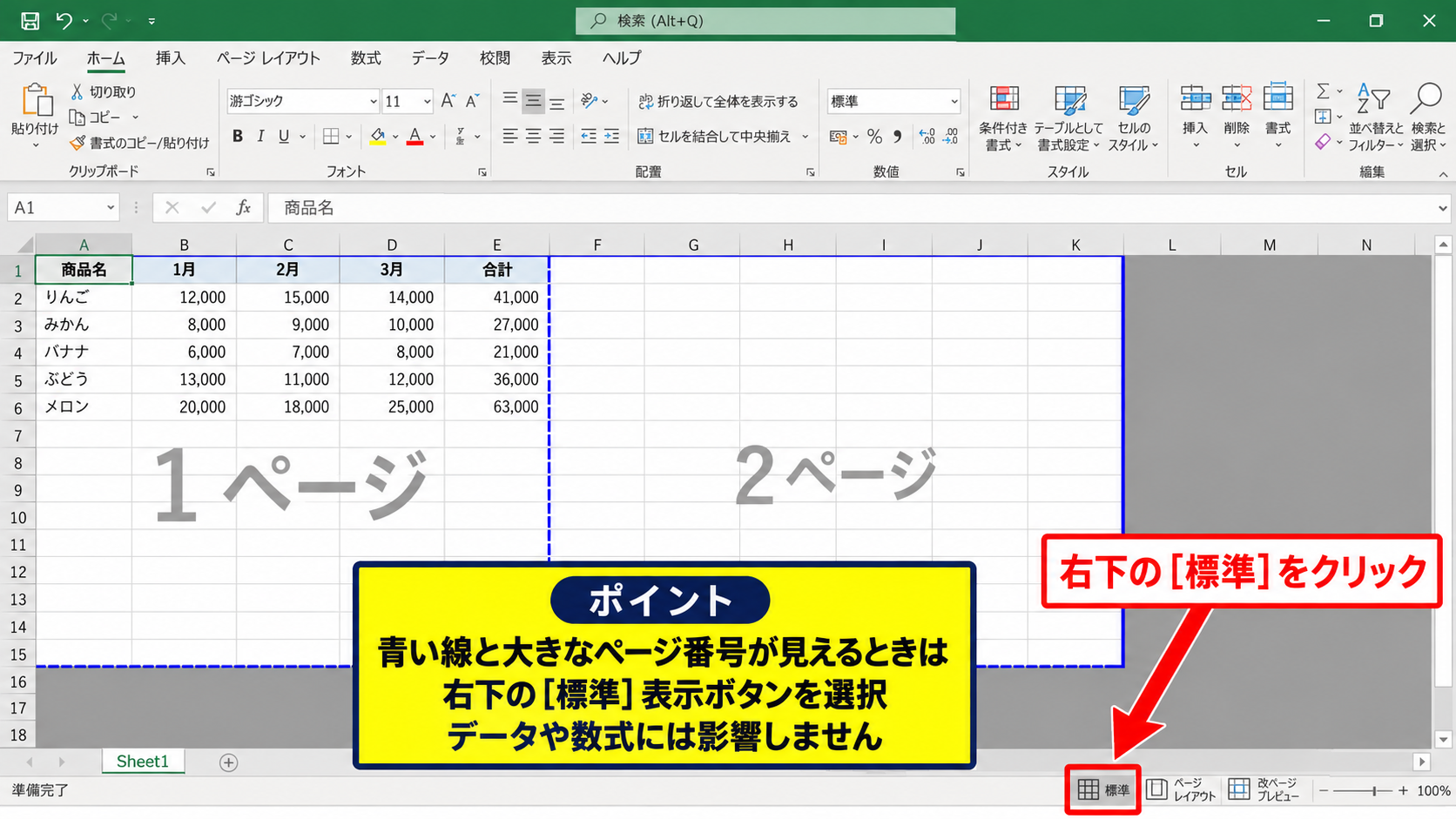
Task: Click the Borders grid icon
Action: (331, 137)
